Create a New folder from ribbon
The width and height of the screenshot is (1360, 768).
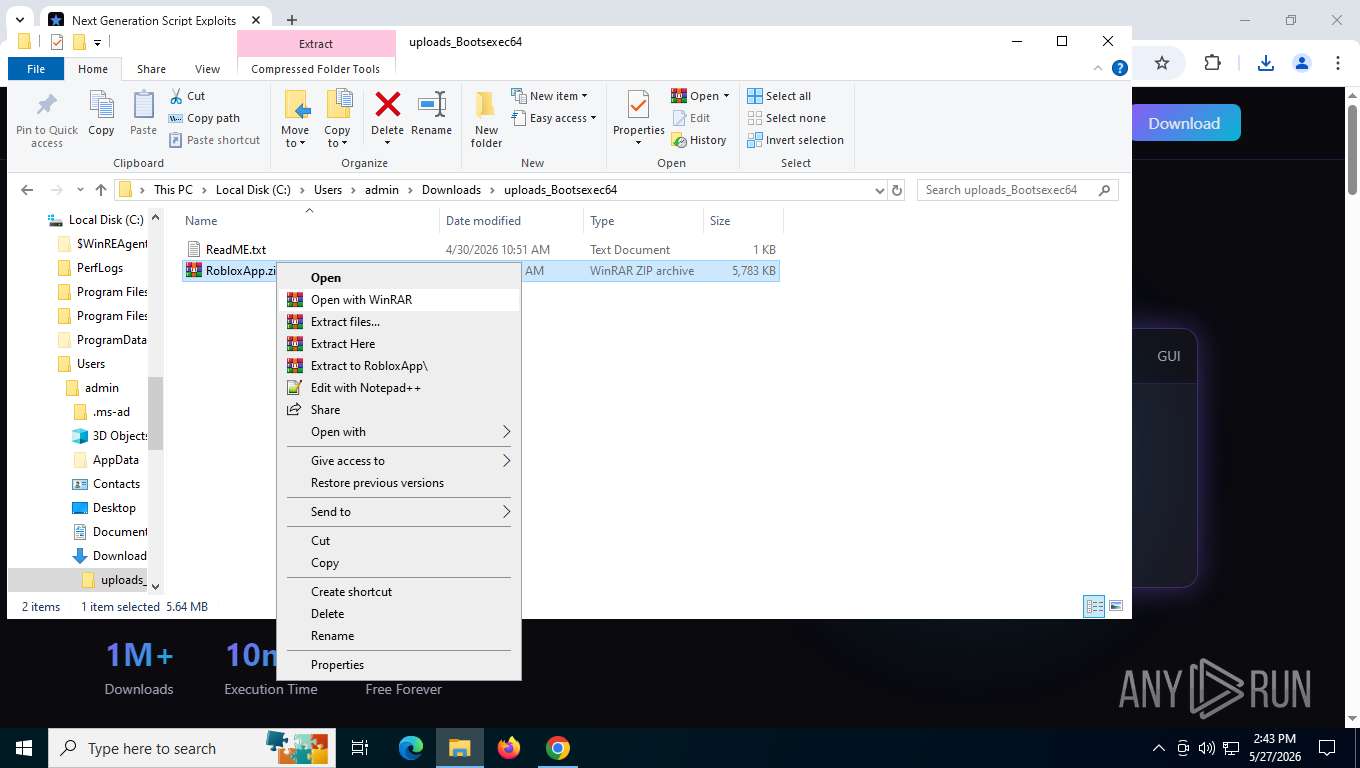pos(486,119)
